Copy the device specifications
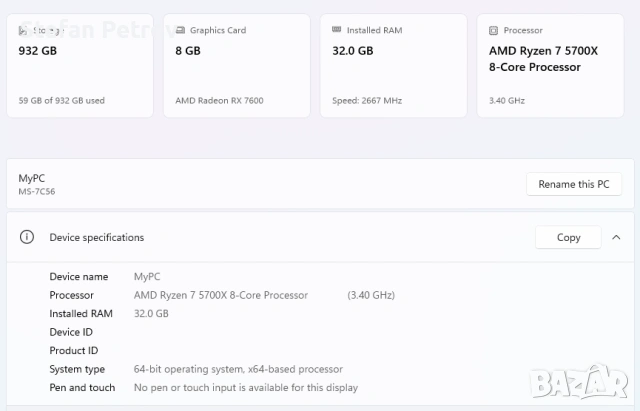This screenshot has height=411, width=640. click(568, 237)
